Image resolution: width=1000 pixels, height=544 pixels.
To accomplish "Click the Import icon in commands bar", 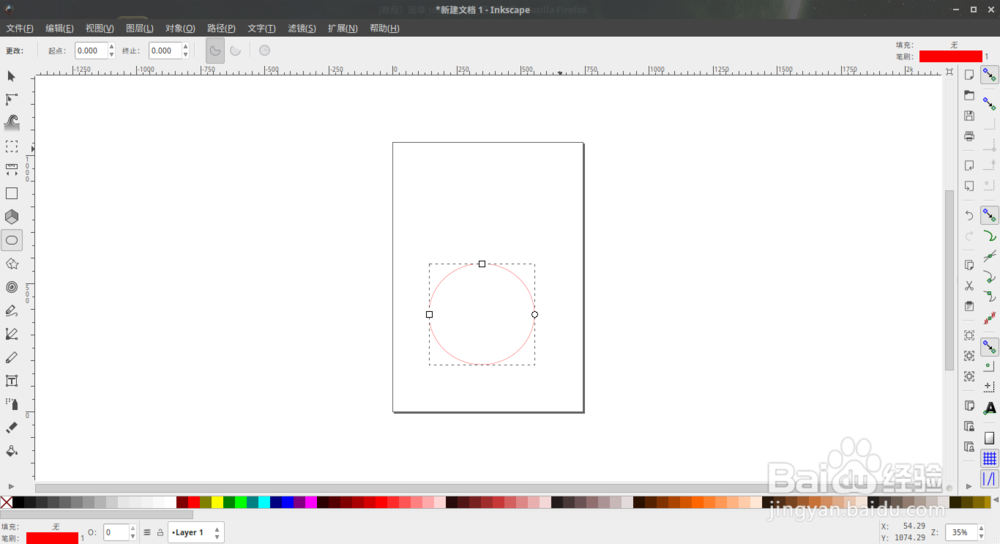I will [969, 166].
